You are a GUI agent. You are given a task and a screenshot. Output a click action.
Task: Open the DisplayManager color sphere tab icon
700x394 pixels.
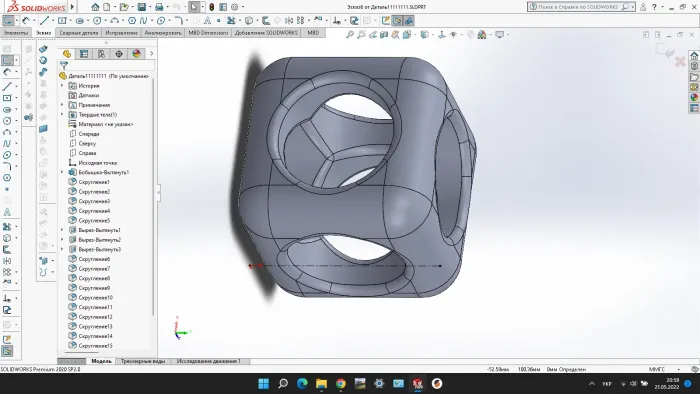[137, 54]
